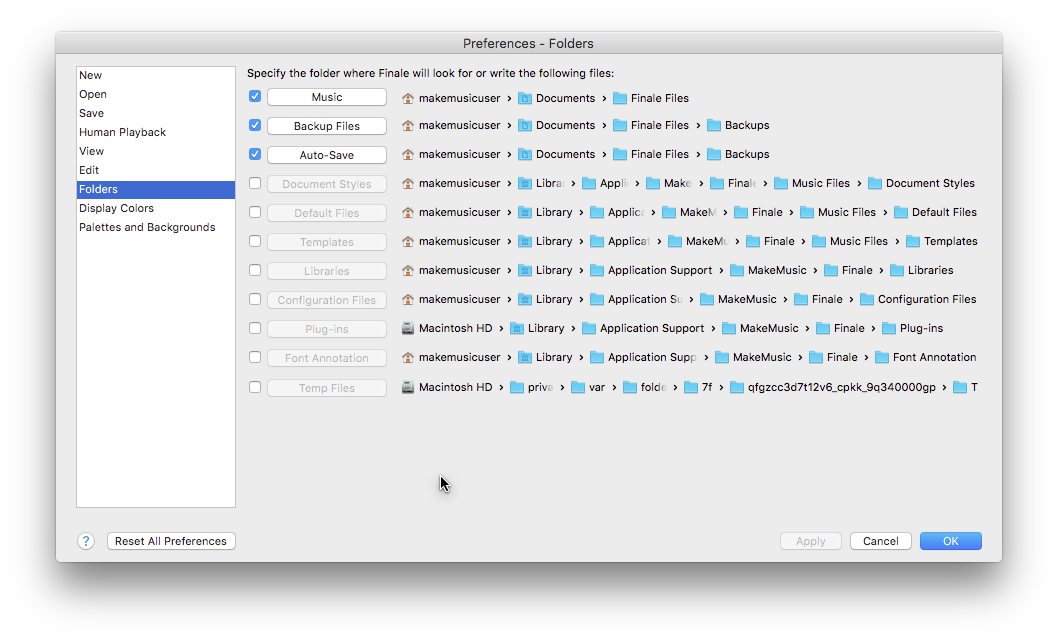Confirm preferences with the OK button
This screenshot has width=1058, height=642.
click(949, 541)
